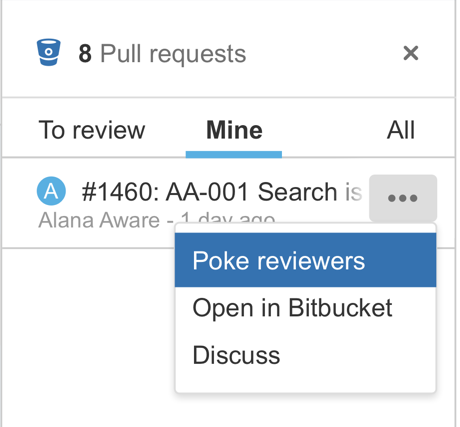This screenshot has height=427, width=460.
Task: Click the 1 day ago timestamp
Action: [x=228, y=218]
